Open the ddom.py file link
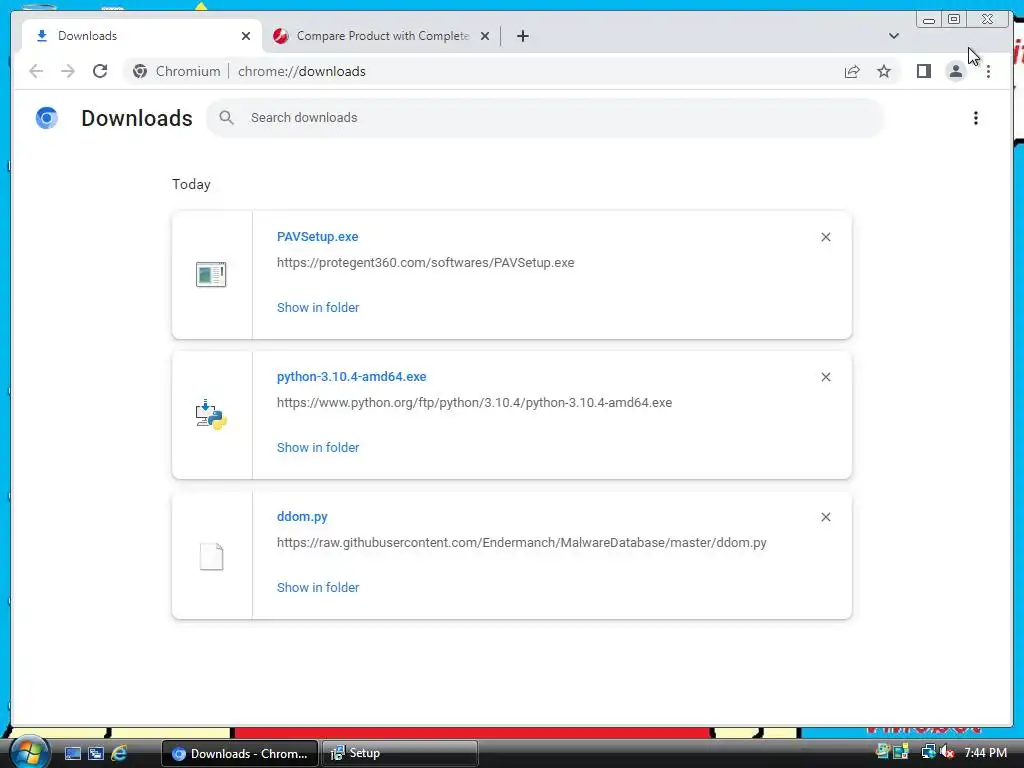1024x768 pixels. click(x=302, y=516)
